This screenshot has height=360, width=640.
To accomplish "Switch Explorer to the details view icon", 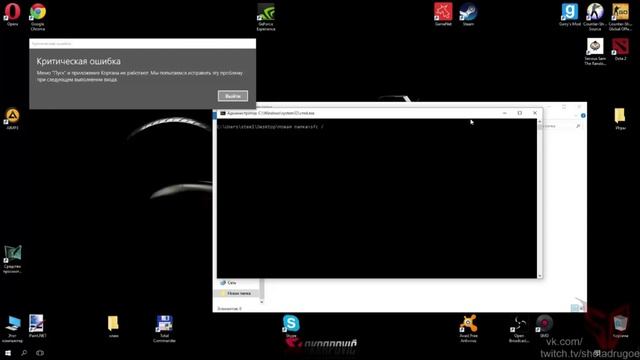I will 574,308.
